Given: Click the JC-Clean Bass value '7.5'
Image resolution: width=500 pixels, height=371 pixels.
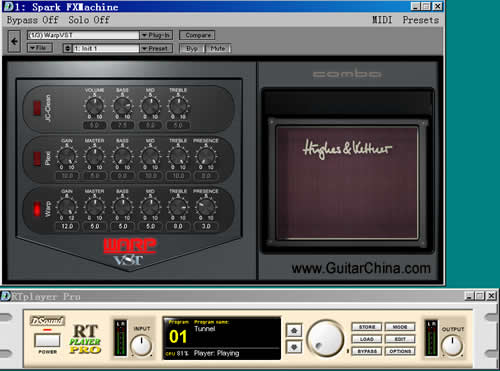Looking at the screenshot, I should tap(122, 125).
